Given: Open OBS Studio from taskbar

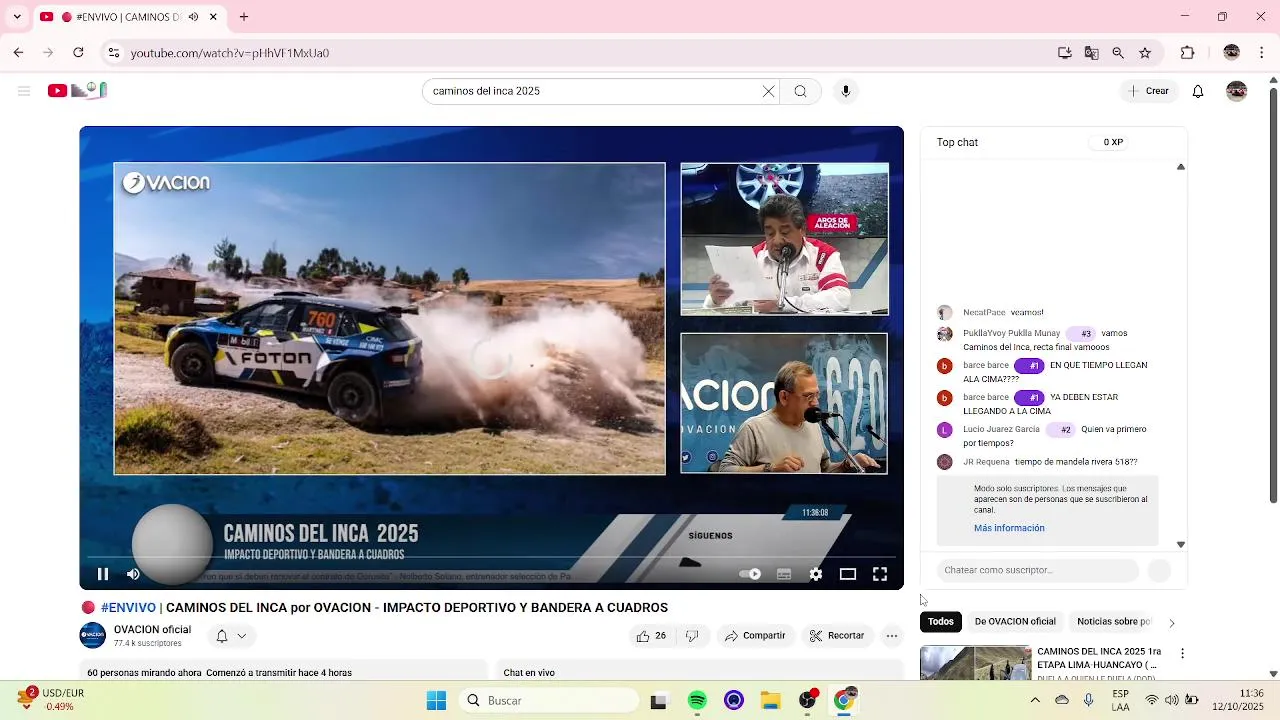Looking at the screenshot, I should tap(807, 701).
